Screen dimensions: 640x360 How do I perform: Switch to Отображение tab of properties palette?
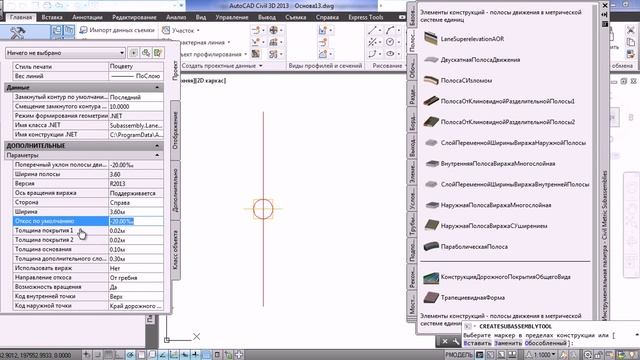click(176, 131)
